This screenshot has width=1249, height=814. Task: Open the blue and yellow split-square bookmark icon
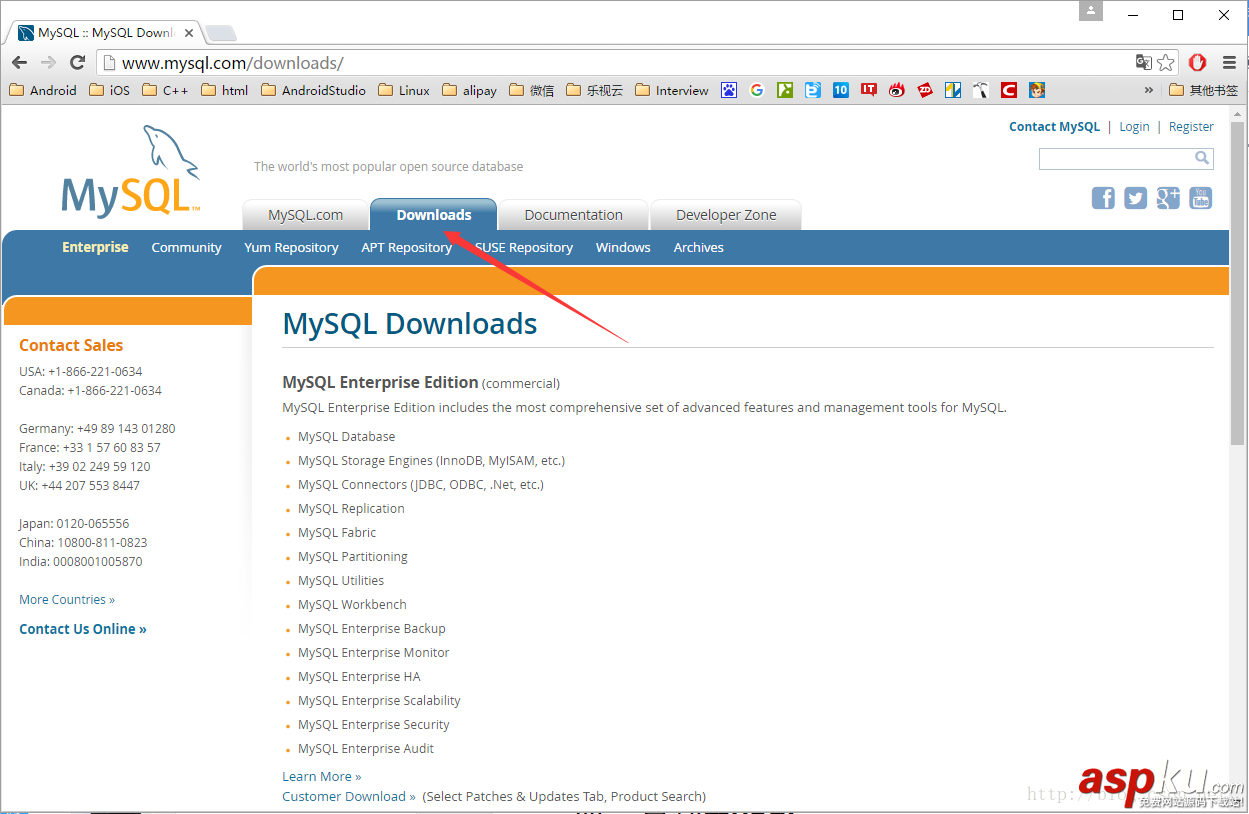point(953,90)
